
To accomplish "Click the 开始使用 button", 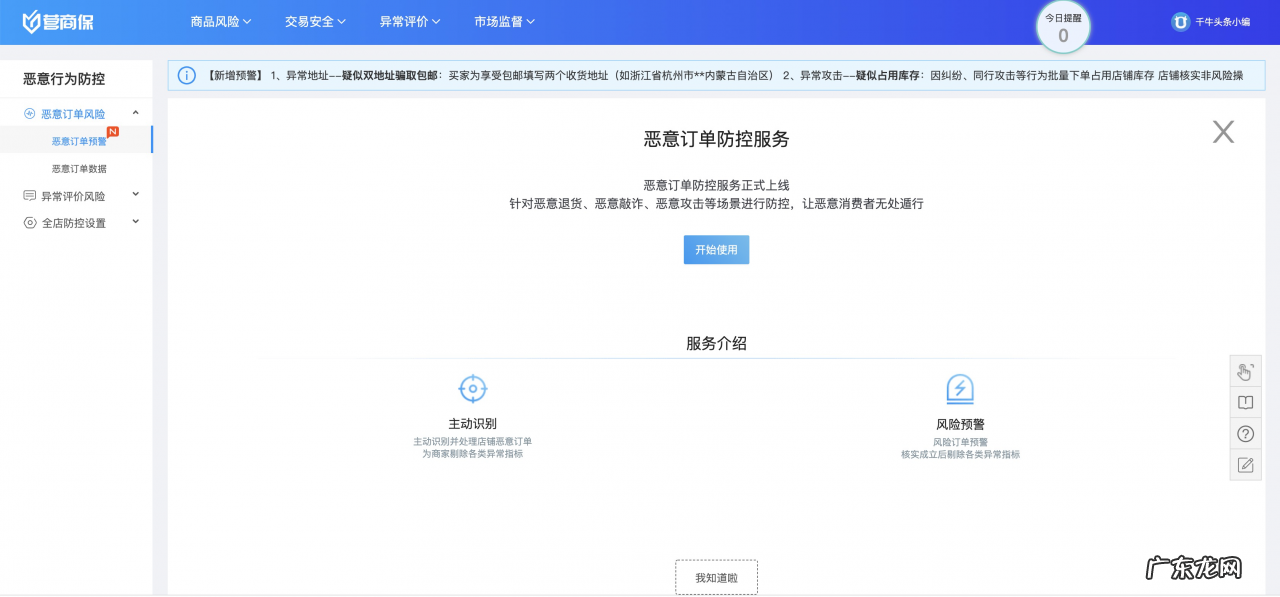I will pyautogui.click(x=716, y=250).
